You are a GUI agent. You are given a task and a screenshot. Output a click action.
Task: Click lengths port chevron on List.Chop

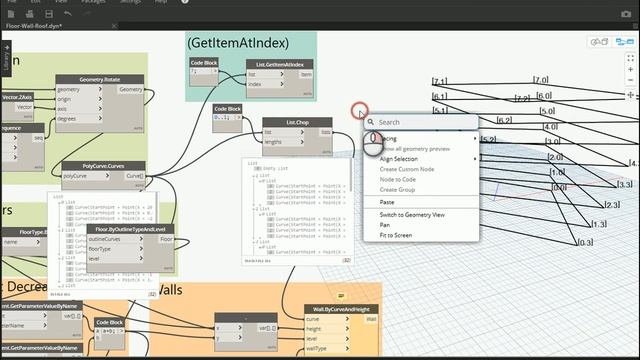[x=302, y=142]
